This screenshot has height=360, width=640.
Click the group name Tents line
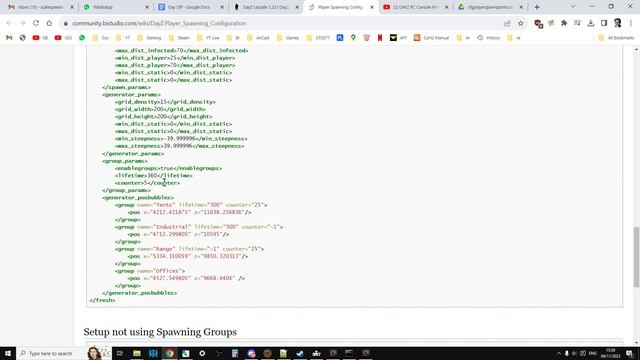pyautogui.click(x=191, y=205)
